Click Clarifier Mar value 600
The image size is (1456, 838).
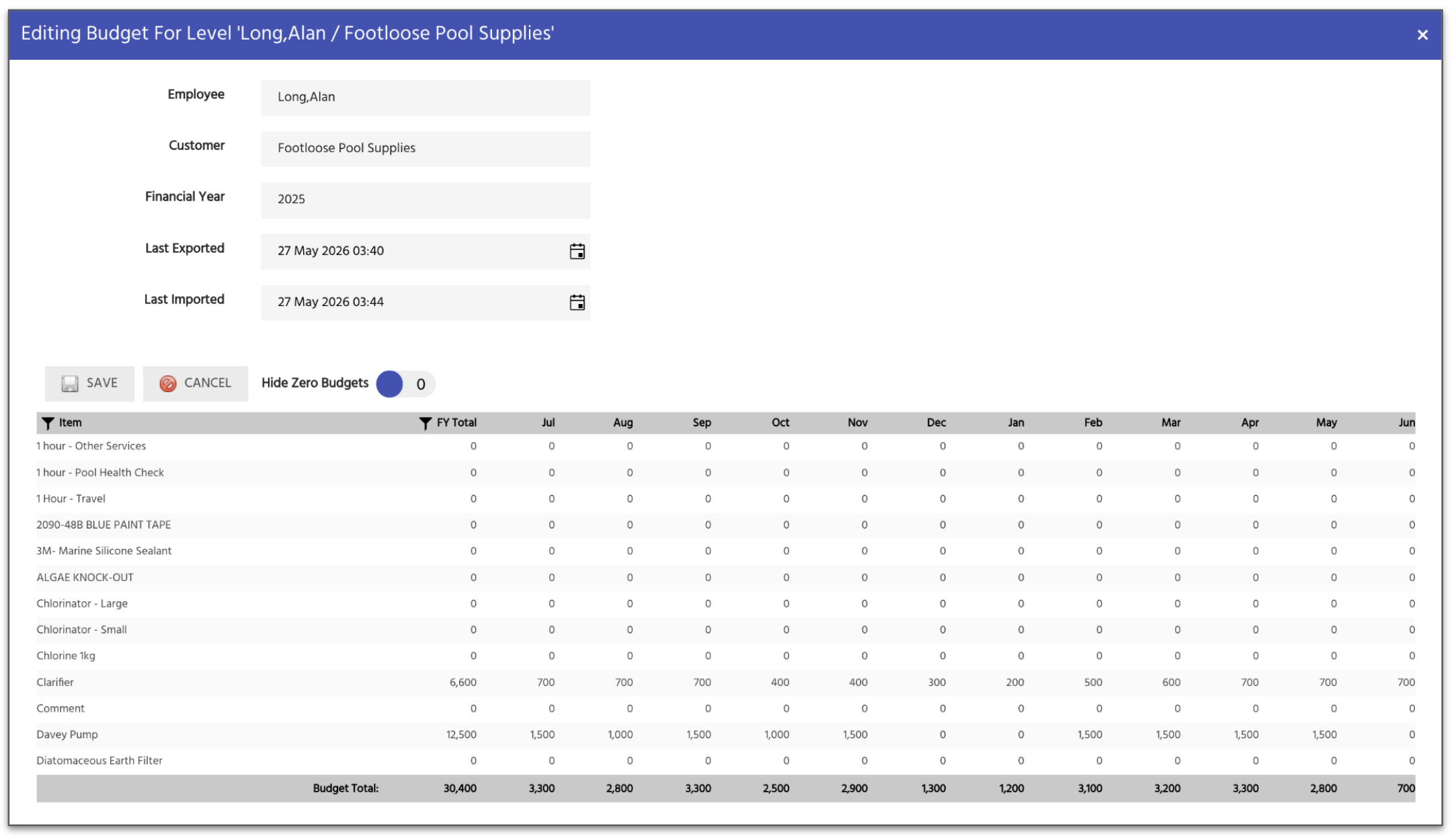pos(1171,683)
